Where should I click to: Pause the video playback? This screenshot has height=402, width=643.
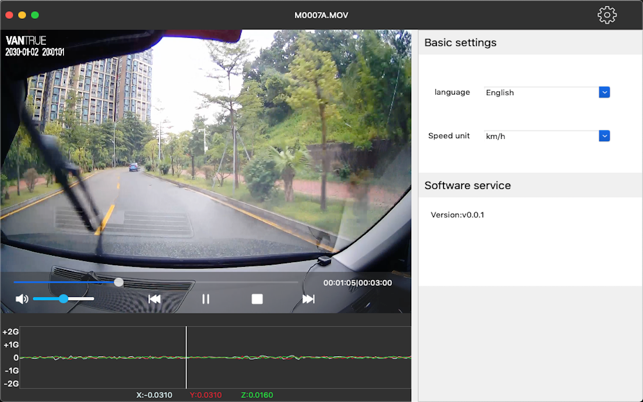click(206, 299)
